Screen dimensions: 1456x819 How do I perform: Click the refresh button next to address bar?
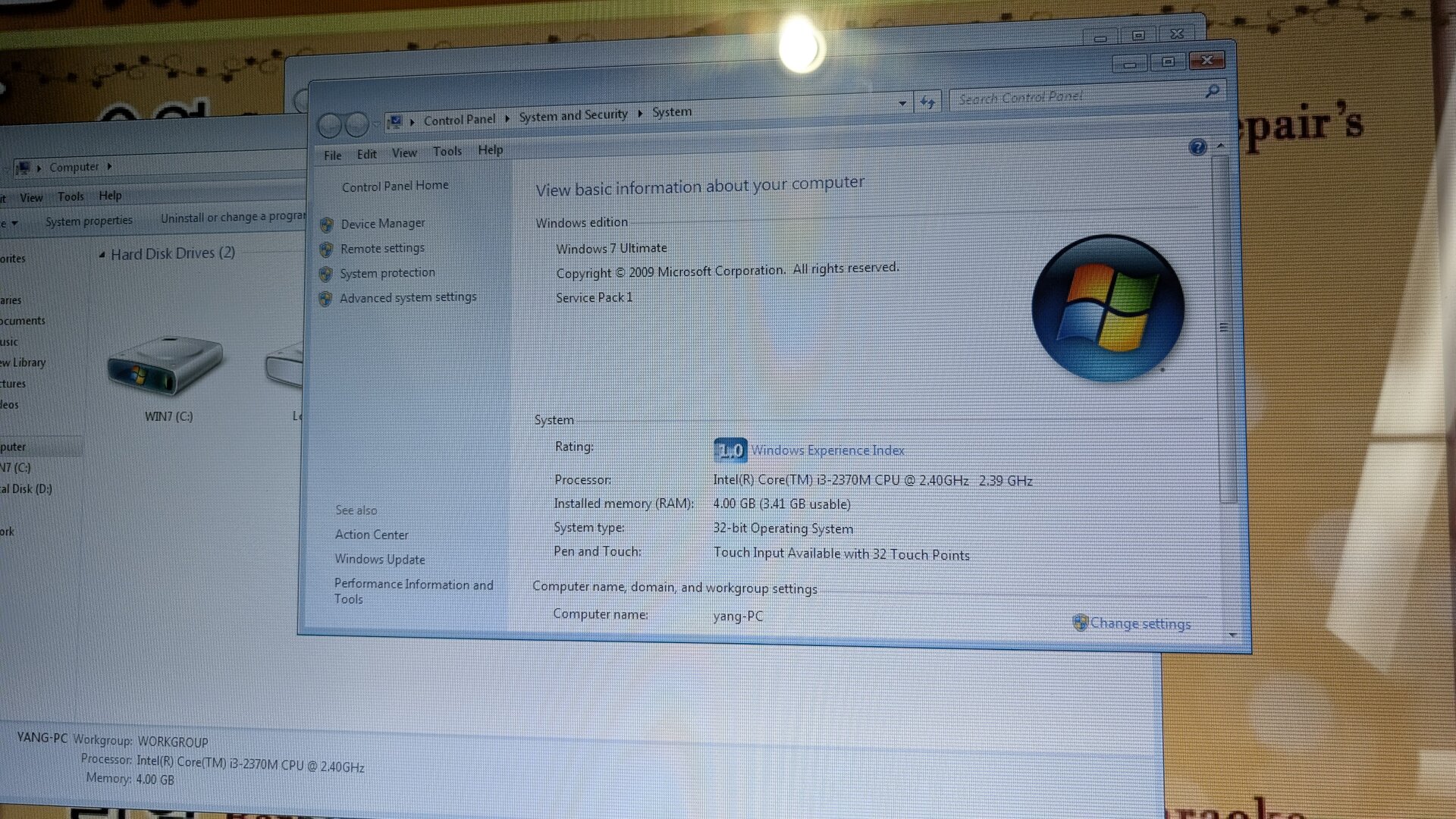click(x=928, y=102)
